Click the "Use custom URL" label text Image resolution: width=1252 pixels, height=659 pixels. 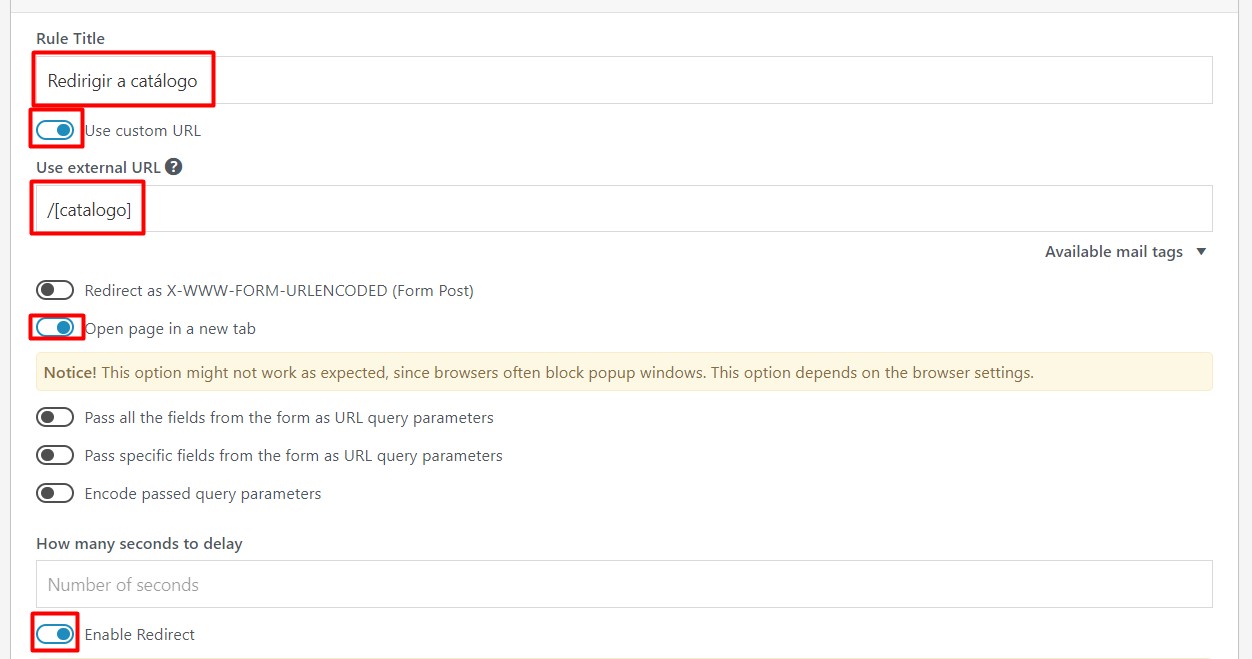pos(143,131)
